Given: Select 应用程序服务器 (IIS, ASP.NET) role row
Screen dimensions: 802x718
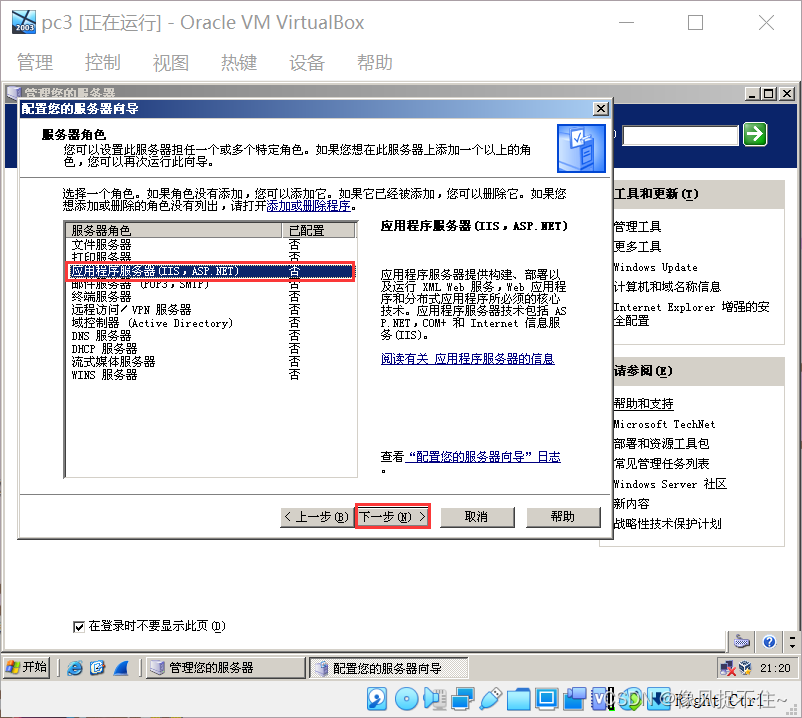Looking at the screenshot, I should click(x=211, y=271).
